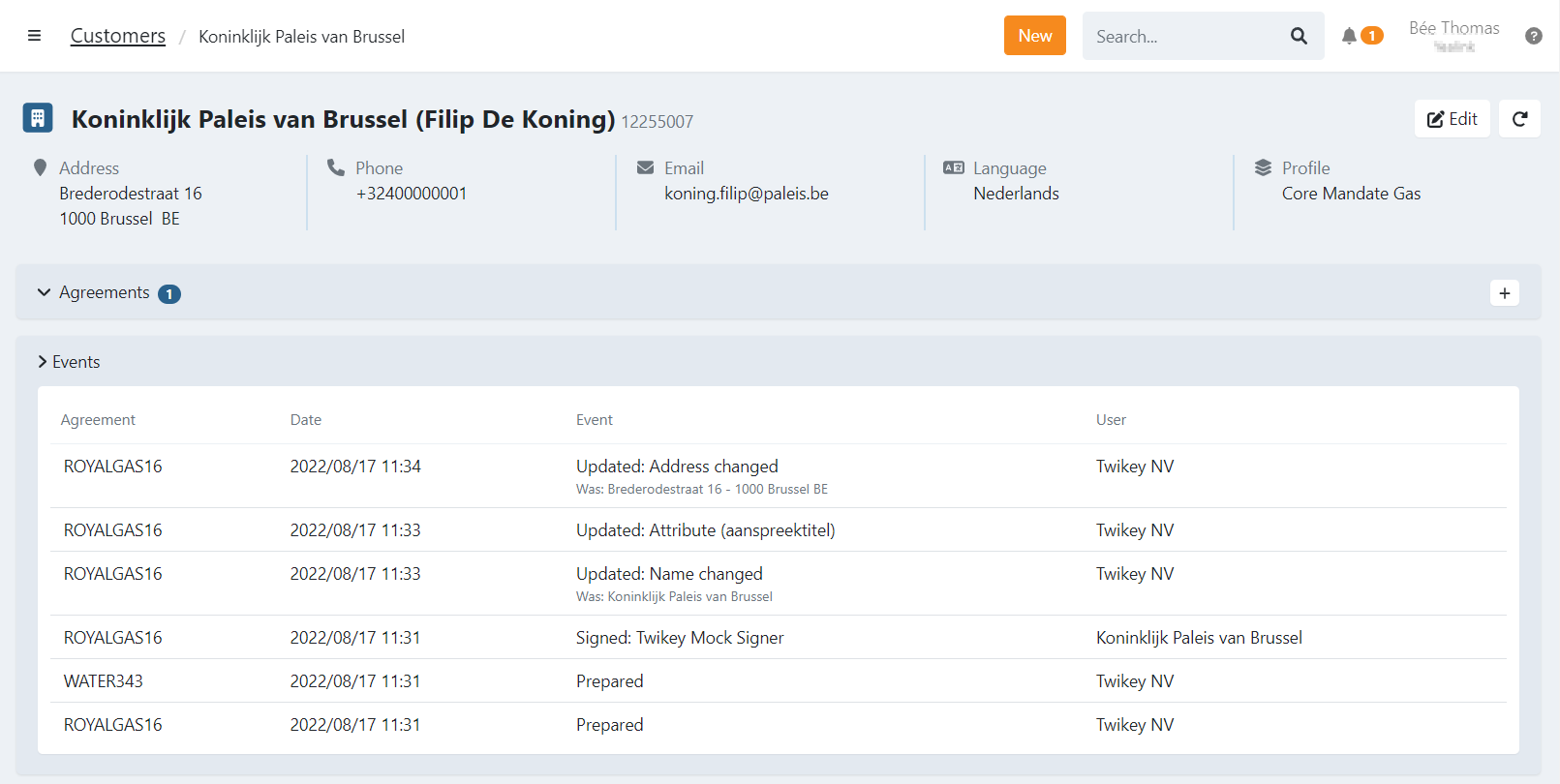Click the search magnifier icon
The image size is (1560, 784).
[x=1299, y=36]
